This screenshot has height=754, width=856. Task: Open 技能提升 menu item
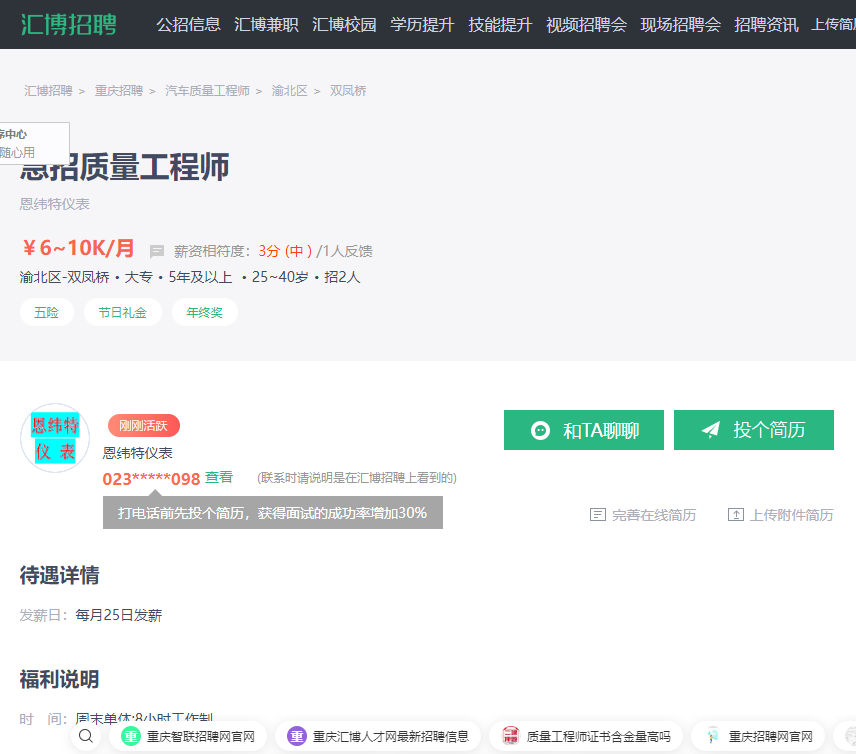coord(500,25)
